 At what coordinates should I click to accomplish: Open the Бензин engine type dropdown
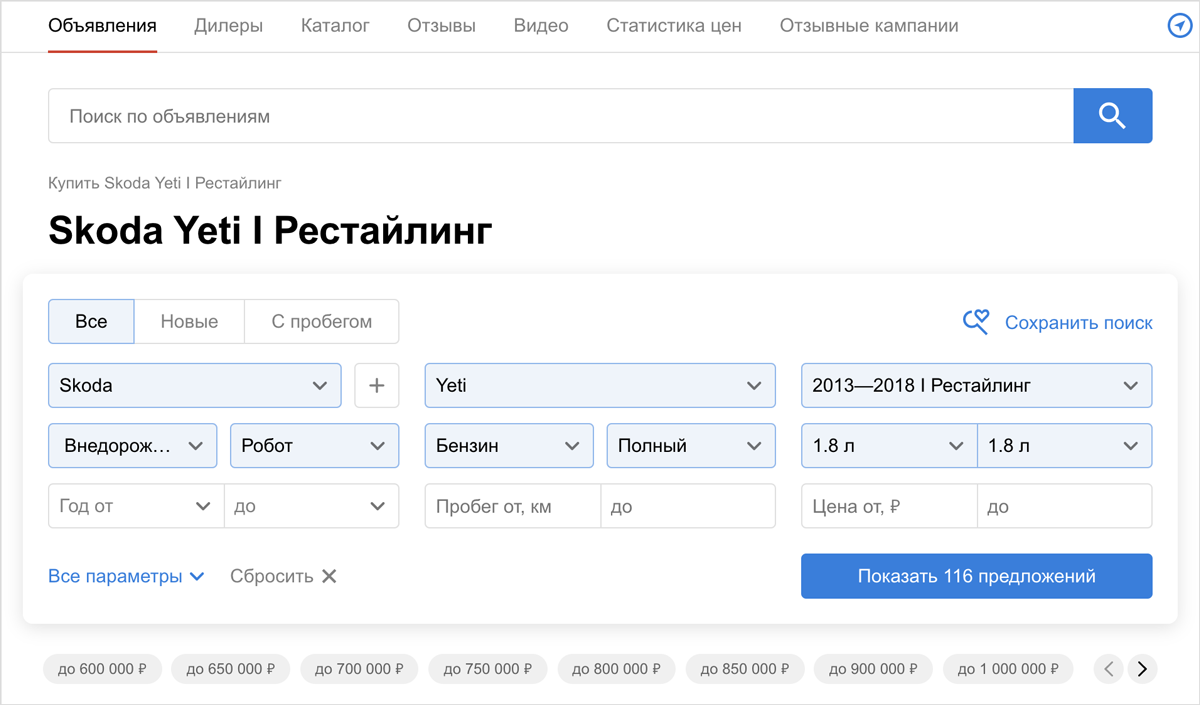[x=509, y=446]
